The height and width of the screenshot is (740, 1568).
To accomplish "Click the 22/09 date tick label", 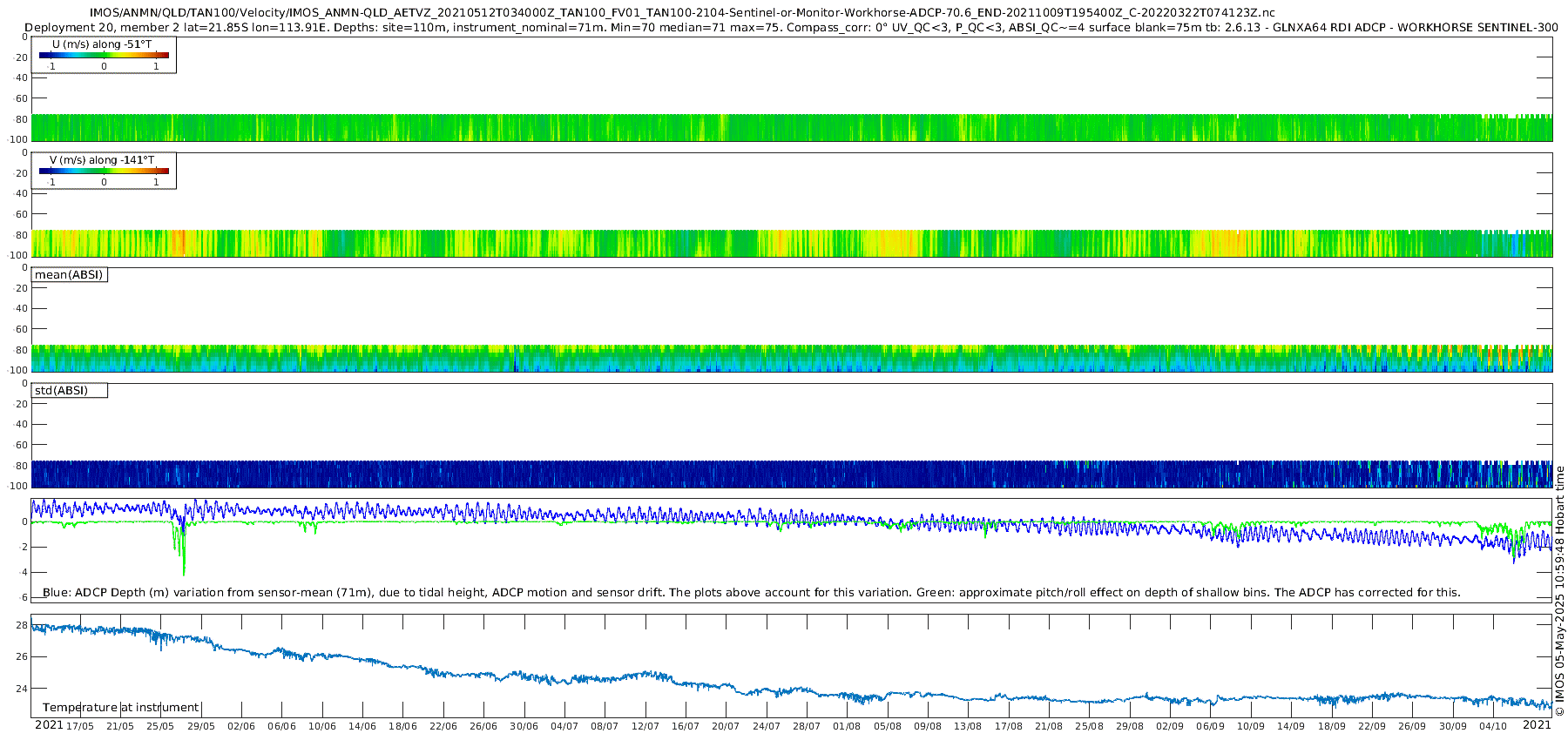I will click(1372, 726).
